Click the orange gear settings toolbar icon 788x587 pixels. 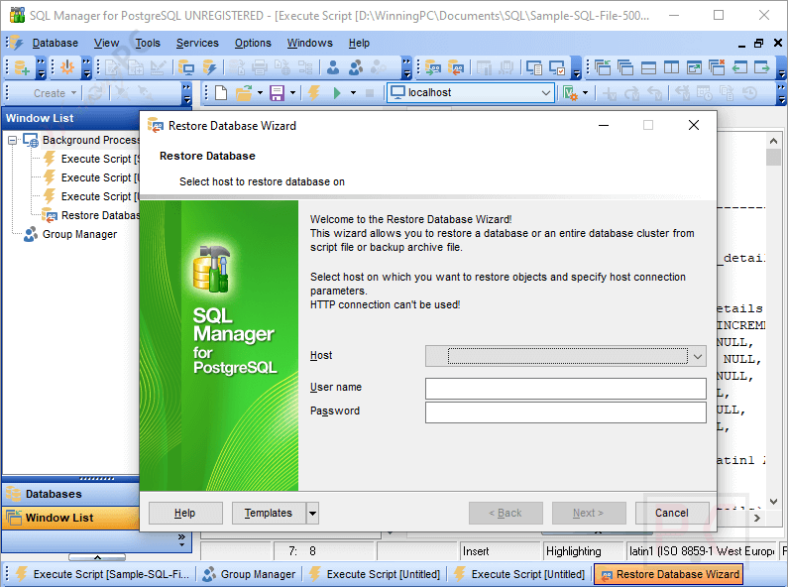pos(67,67)
